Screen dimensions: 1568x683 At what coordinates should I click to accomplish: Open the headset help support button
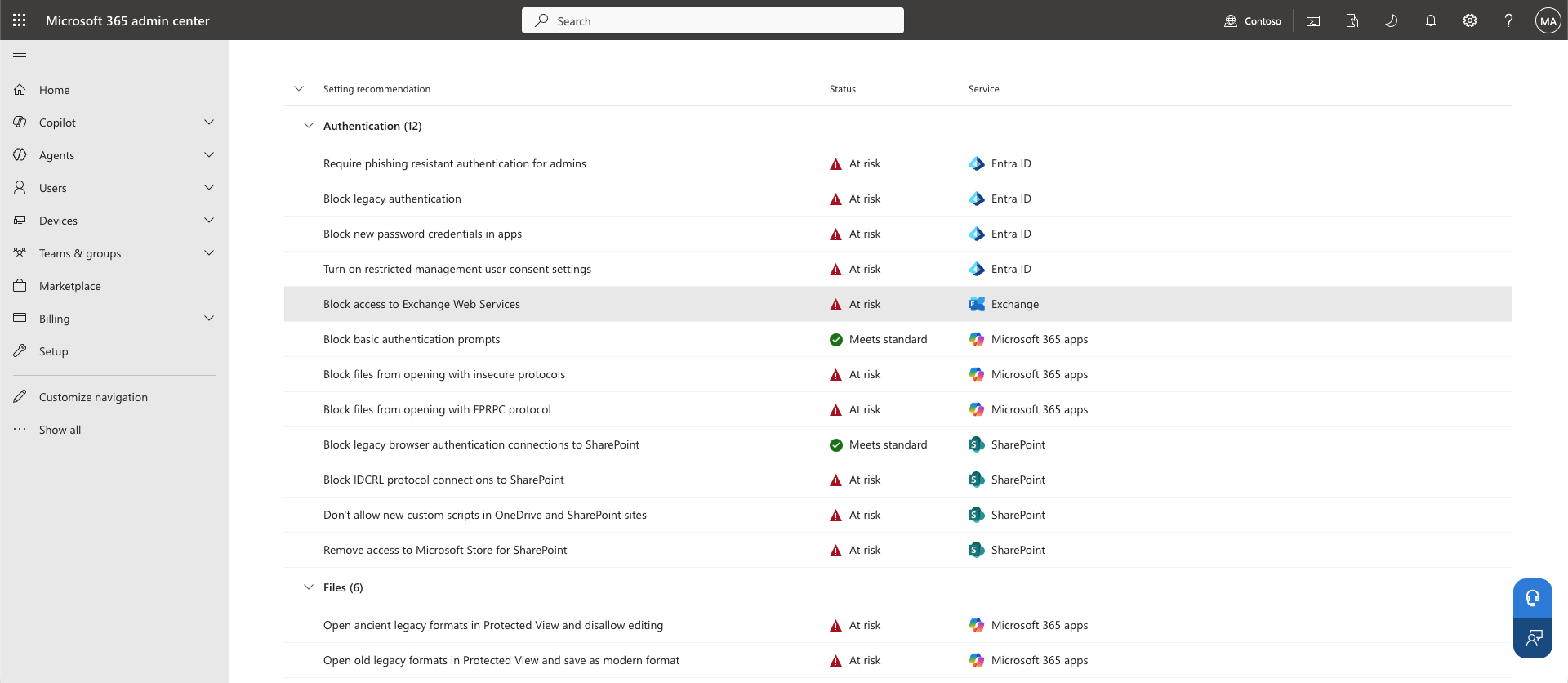(1533, 598)
